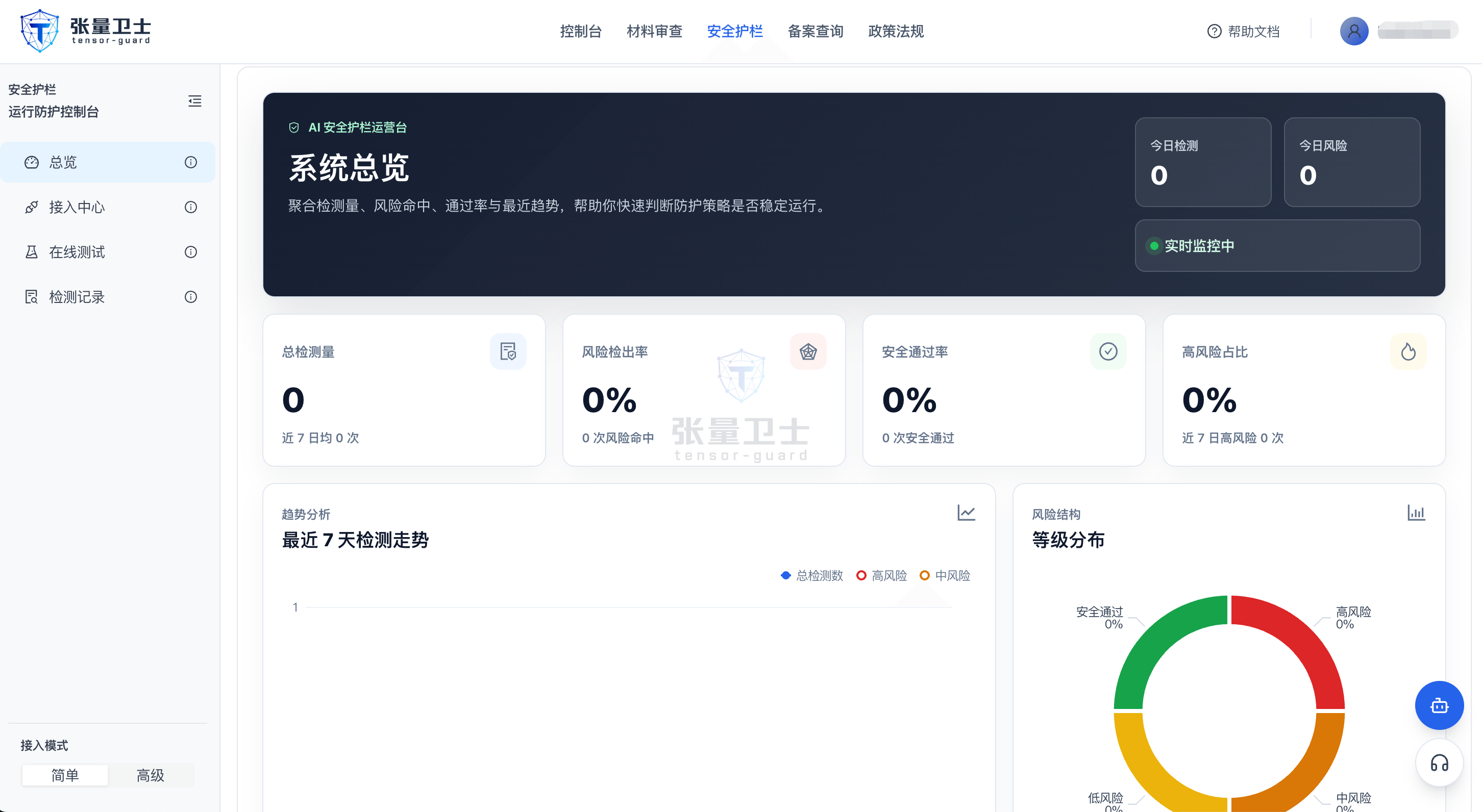Toggle 高风险 legend series
The height and width of the screenshot is (812, 1482).
(x=881, y=576)
